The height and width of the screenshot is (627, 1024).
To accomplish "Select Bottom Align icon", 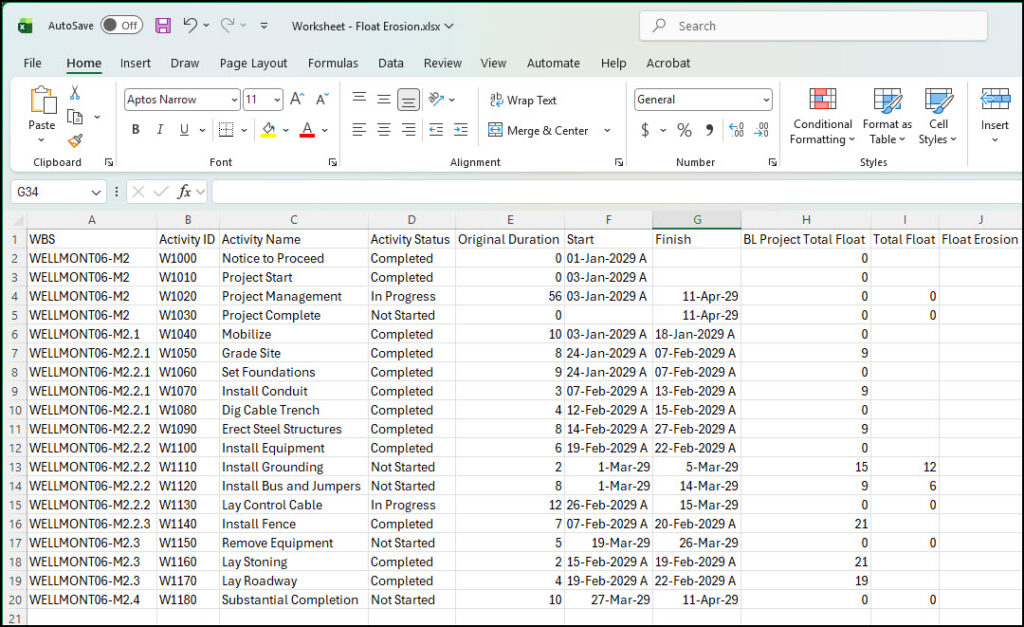I will tap(409, 99).
